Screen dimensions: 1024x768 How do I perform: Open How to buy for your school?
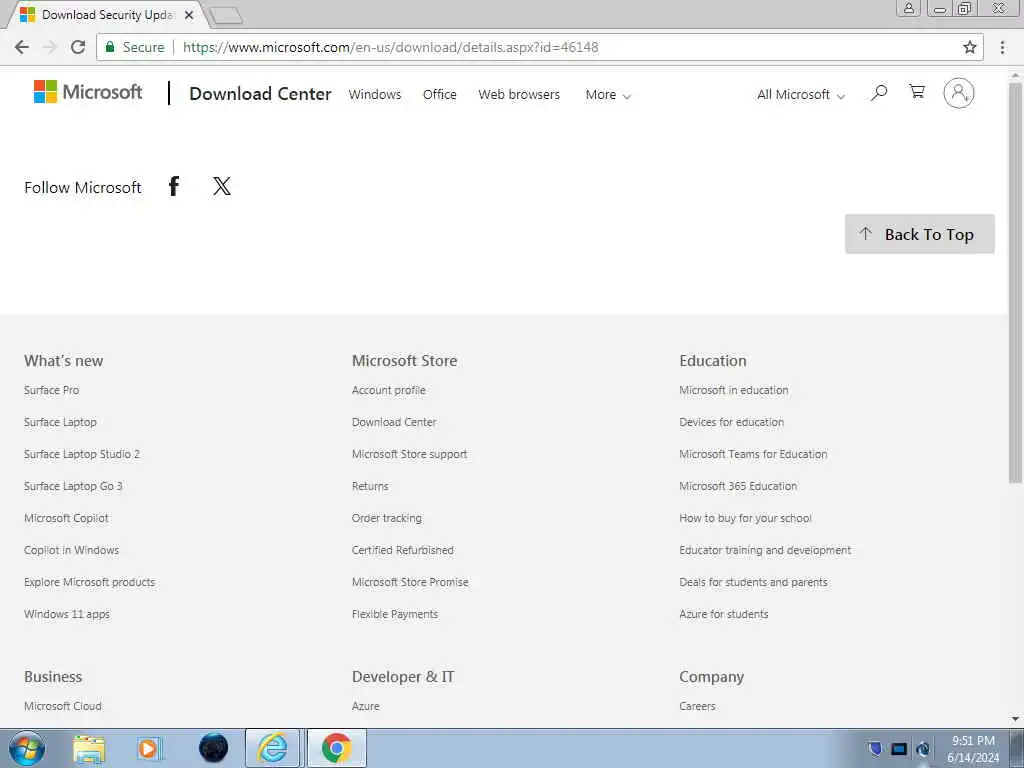(745, 518)
